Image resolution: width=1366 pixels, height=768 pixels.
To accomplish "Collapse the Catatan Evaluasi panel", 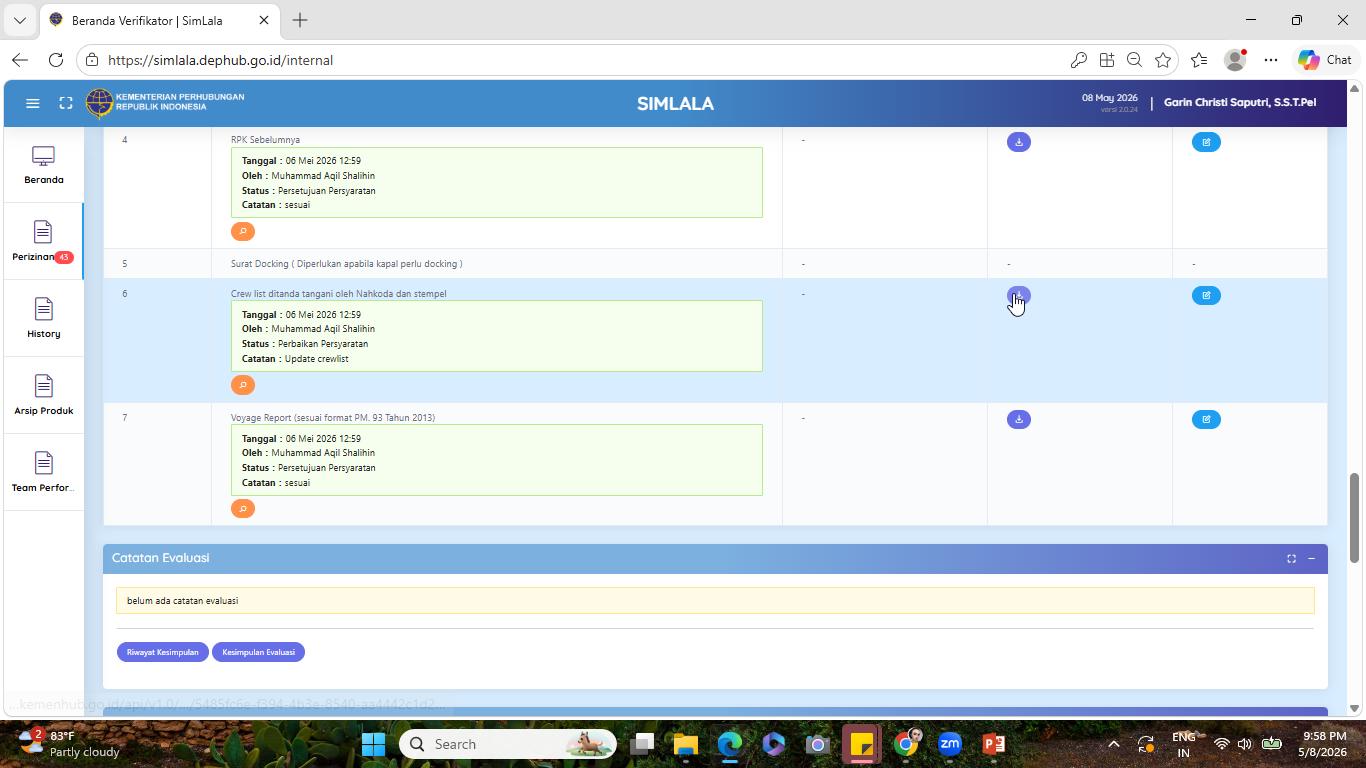I will coord(1311,558).
